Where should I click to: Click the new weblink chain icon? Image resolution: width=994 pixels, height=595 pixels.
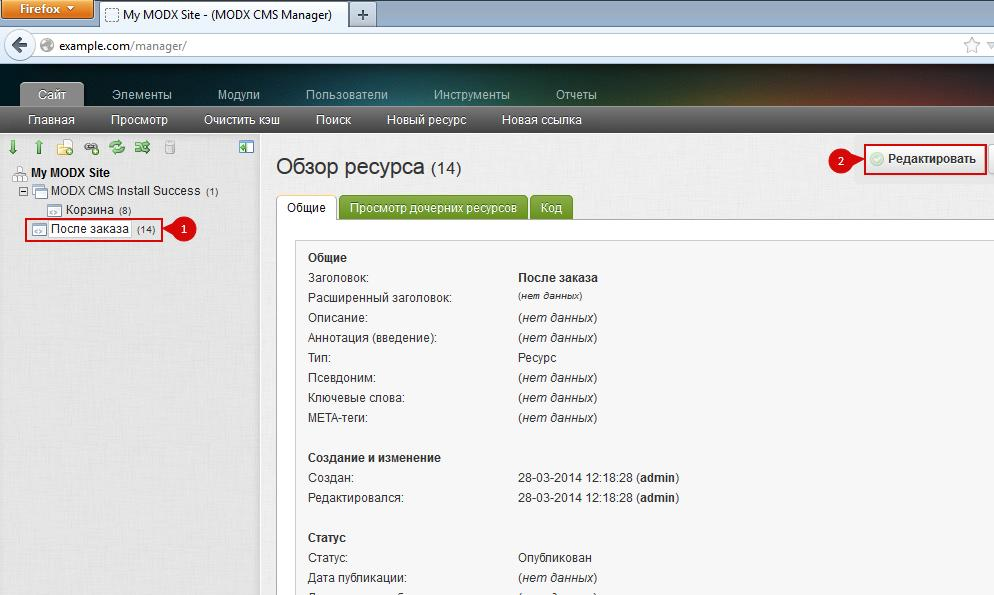91,147
